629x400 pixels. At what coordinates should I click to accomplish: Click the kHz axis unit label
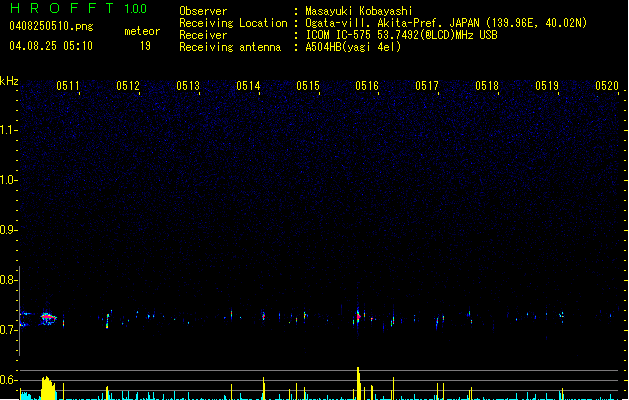pos(9,81)
